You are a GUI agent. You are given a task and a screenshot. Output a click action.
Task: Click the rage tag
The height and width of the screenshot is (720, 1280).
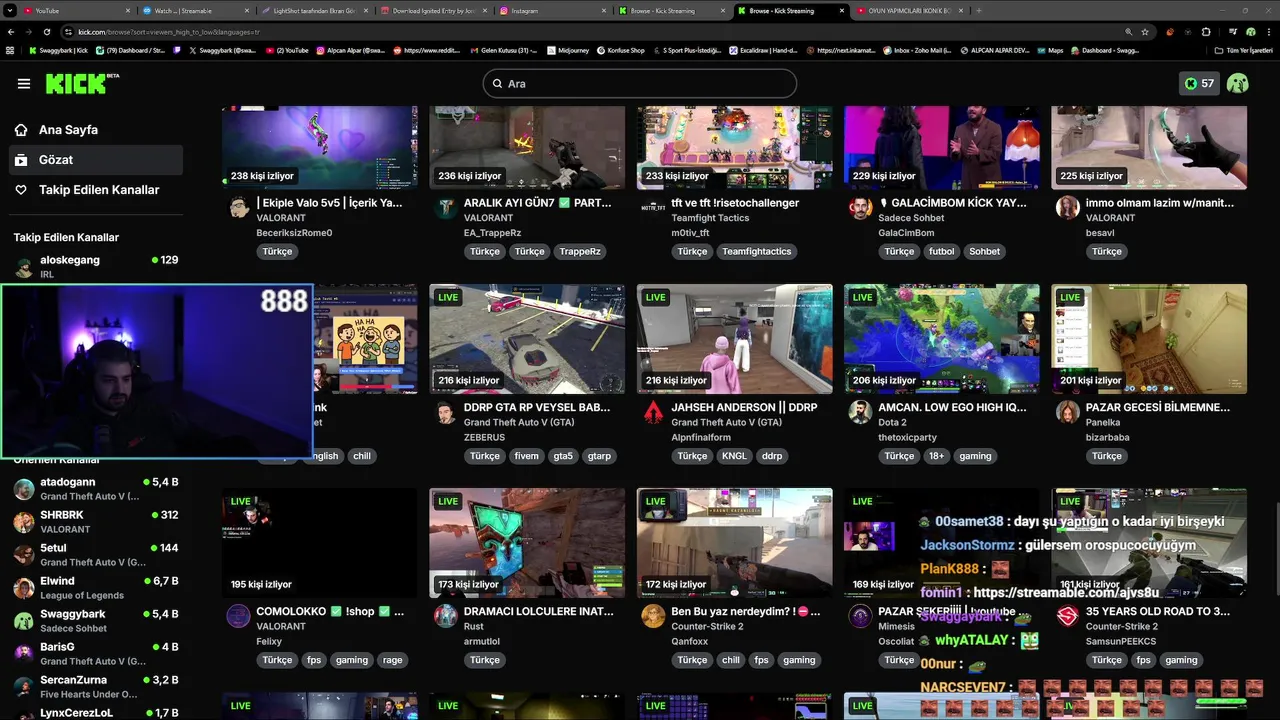(x=392, y=660)
